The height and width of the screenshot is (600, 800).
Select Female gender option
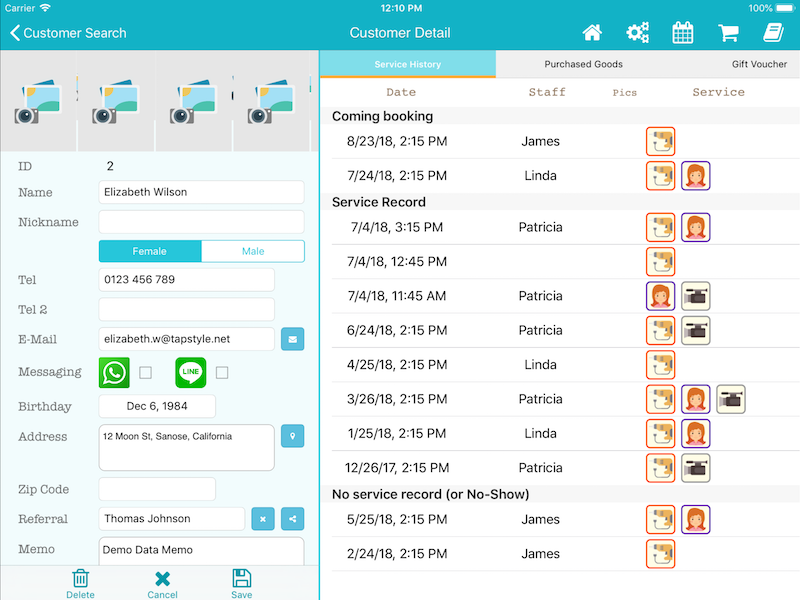150,251
